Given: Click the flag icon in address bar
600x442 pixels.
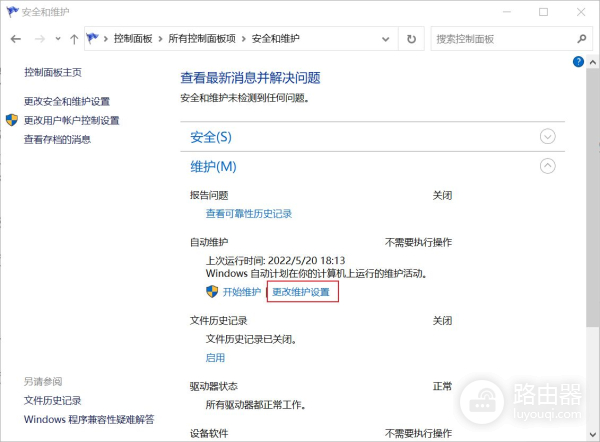Looking at the screenshot, I should [x=93, y=38].
